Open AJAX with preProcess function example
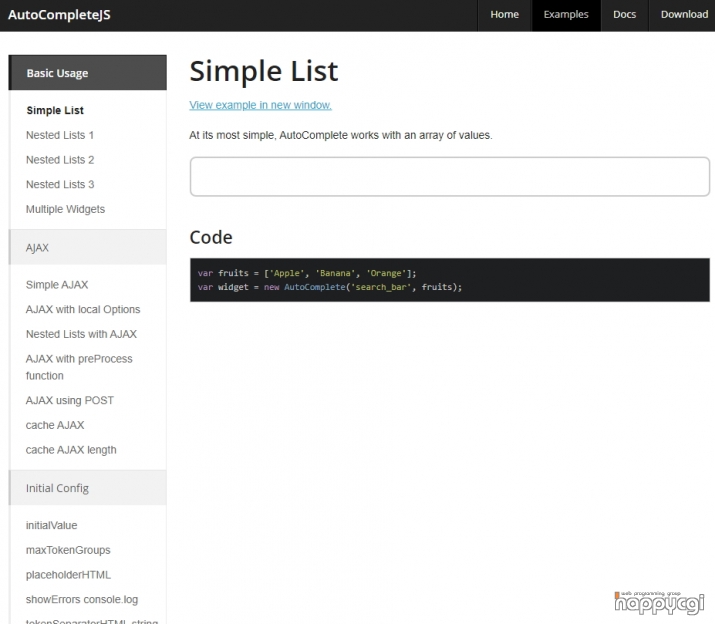This screenshot has width=715, height=624. click(x=79, y=367)
